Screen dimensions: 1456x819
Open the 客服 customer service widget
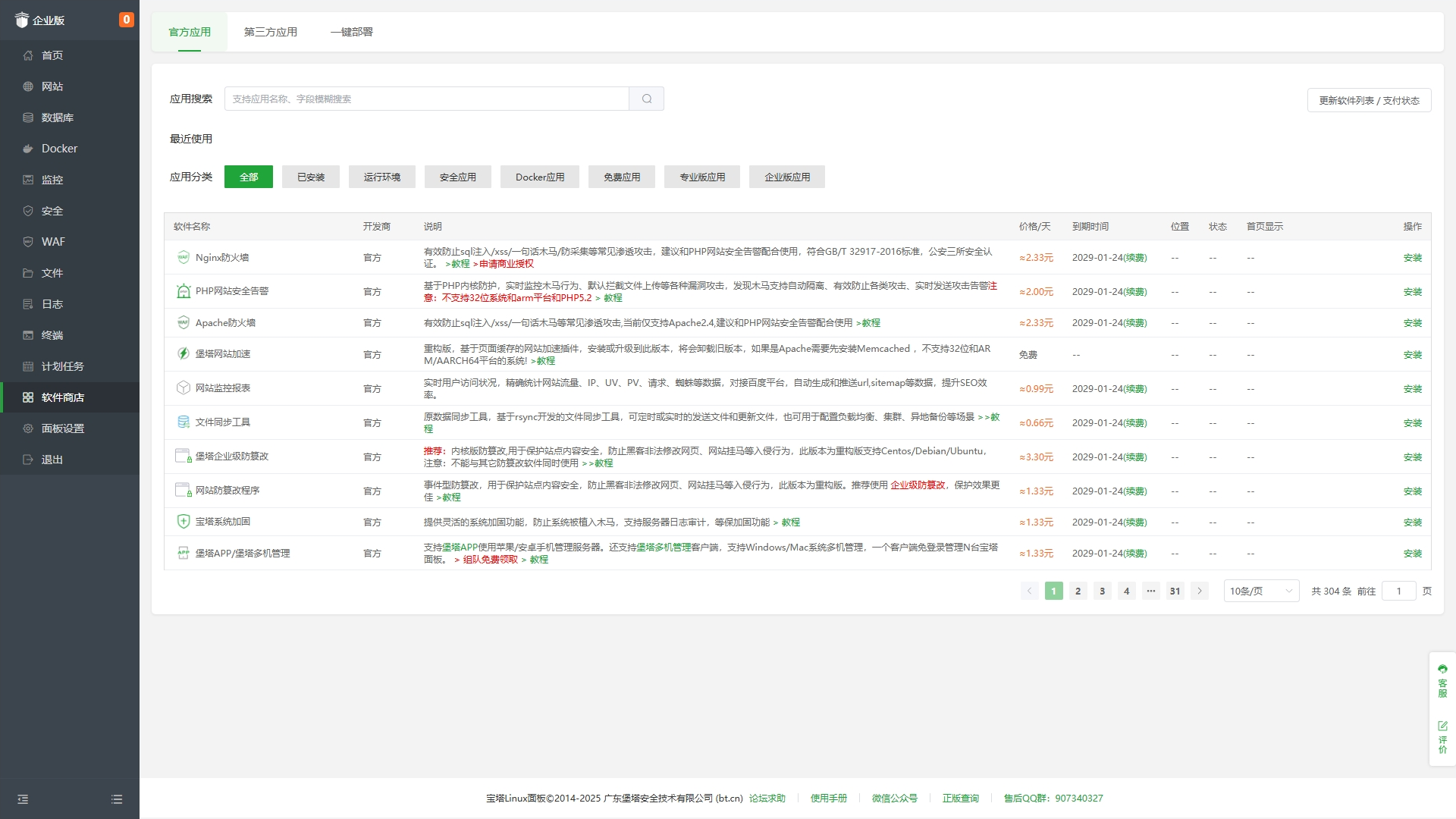coord(1442,680)
